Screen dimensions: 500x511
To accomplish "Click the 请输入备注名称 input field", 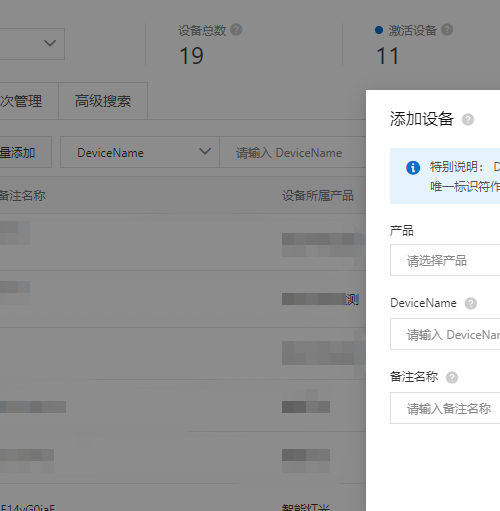I will pyautogui.click(x=445, y=408).
